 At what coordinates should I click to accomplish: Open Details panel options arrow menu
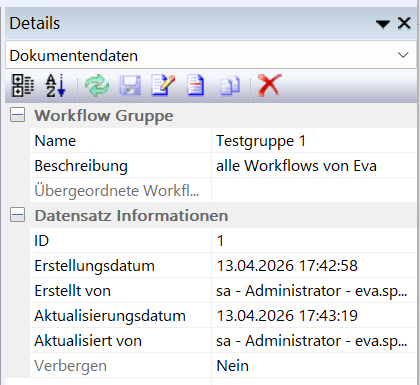point(383,24)
